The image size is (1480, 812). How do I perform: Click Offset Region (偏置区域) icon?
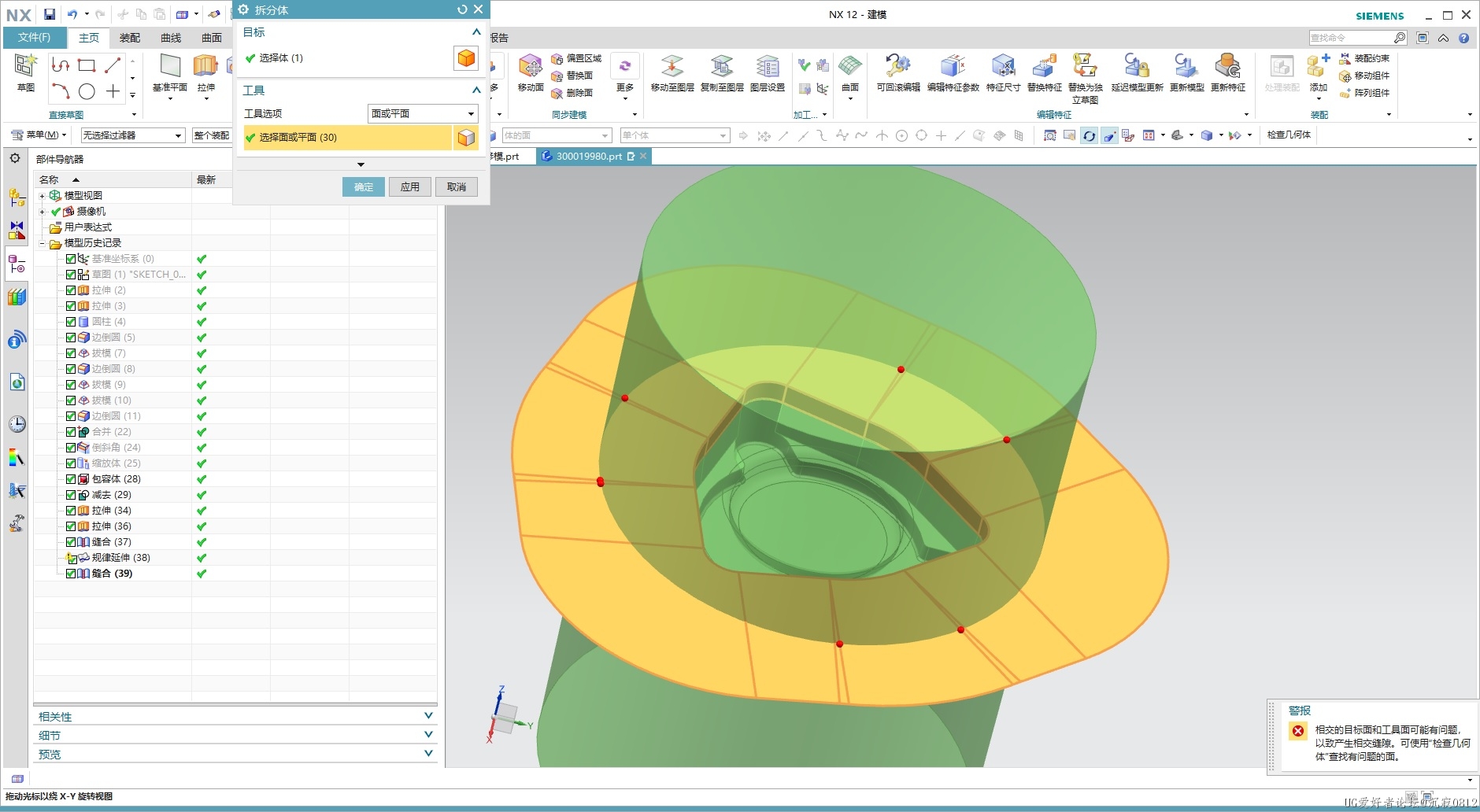click(557, 59)
